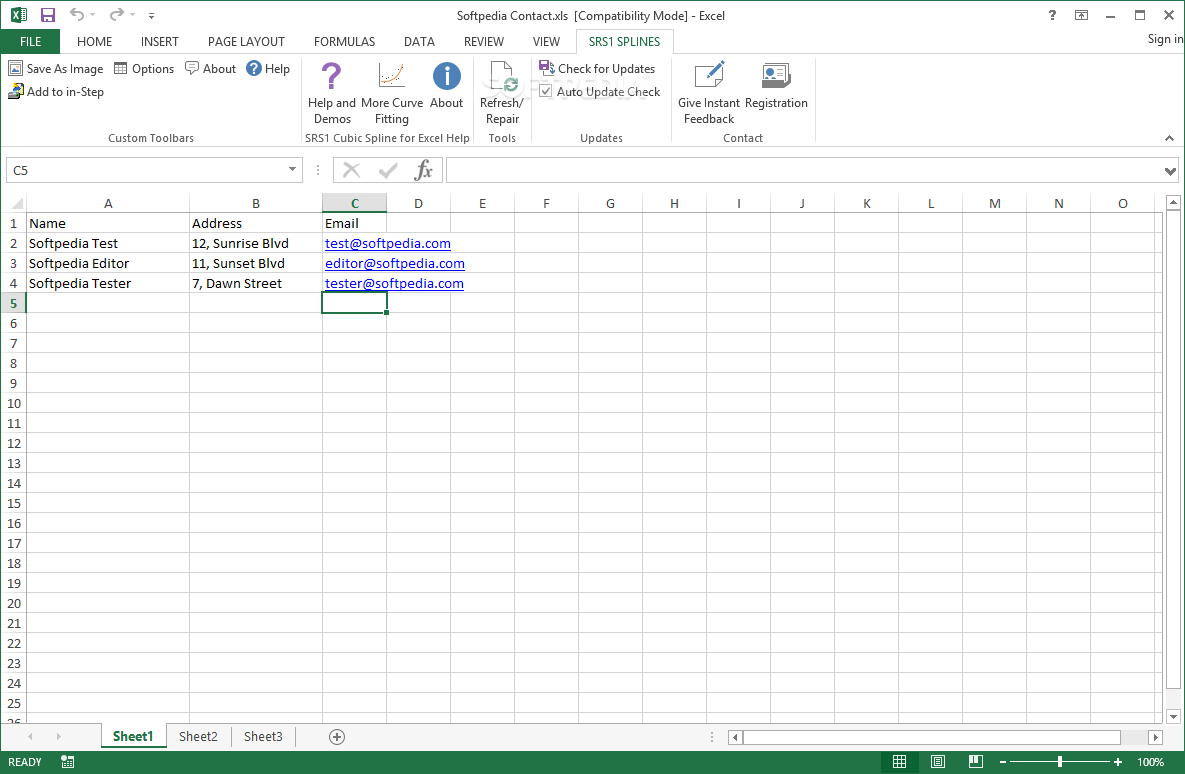Open Ribbon Display Options
1185x774 pixels.
pos(1081,15)
